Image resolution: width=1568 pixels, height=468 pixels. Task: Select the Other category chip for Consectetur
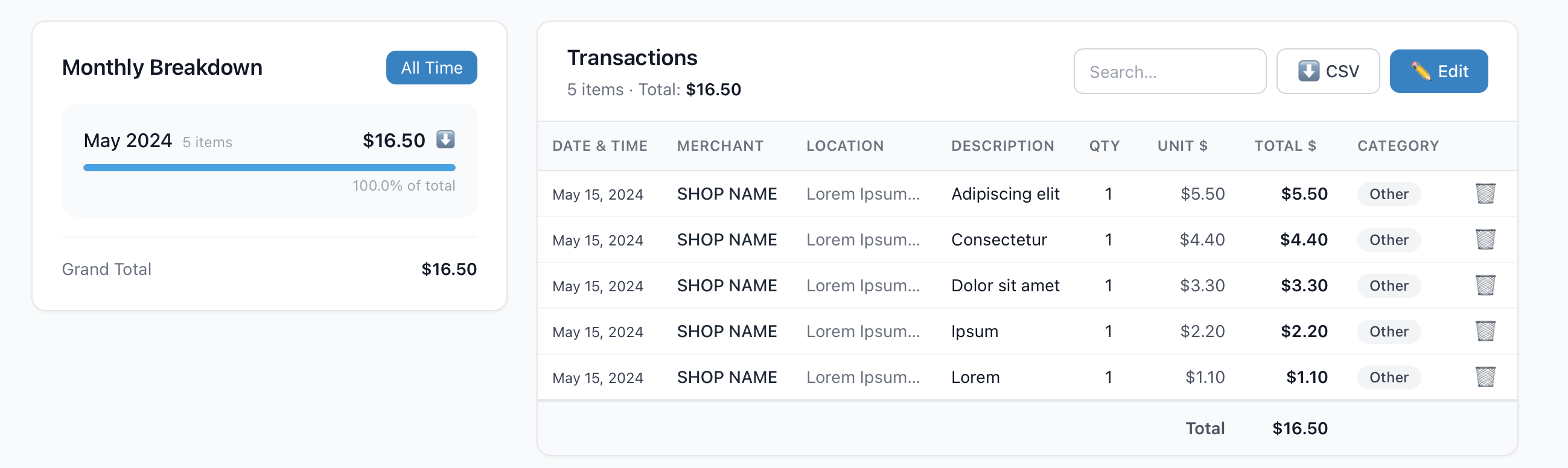pyautogui.click(x=1388, y=240)
